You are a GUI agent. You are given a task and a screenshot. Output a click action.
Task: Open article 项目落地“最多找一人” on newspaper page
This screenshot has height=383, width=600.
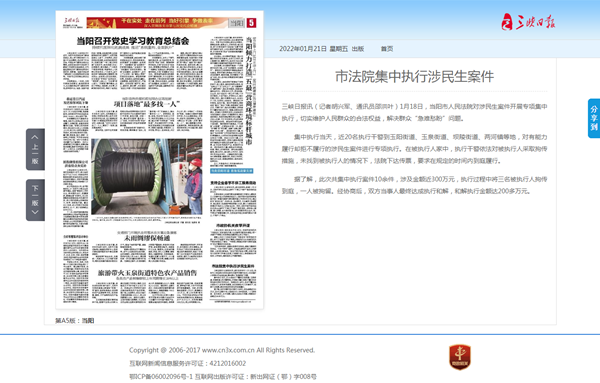pyautogui.click(x=147, y=104)
